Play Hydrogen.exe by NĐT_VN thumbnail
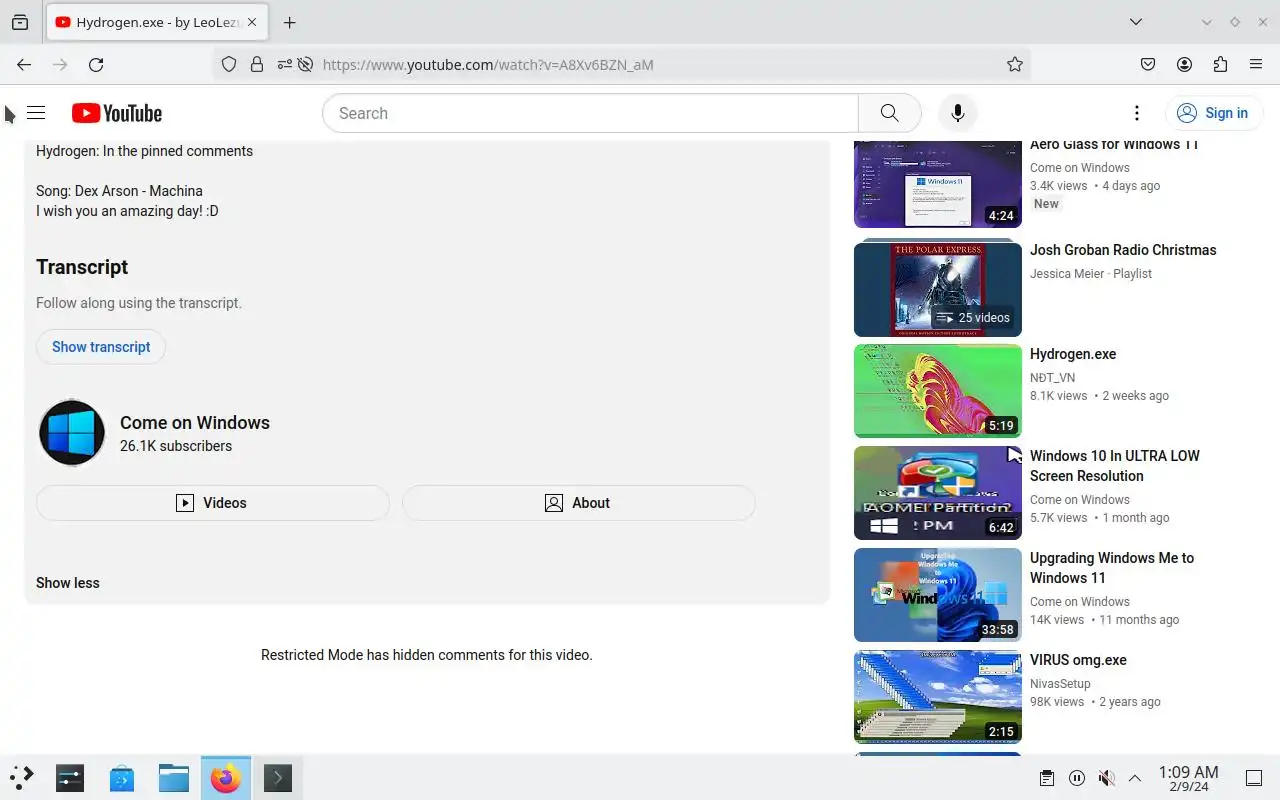Image resolution: width=1280 pixels, height=800 pixels. 938,391
